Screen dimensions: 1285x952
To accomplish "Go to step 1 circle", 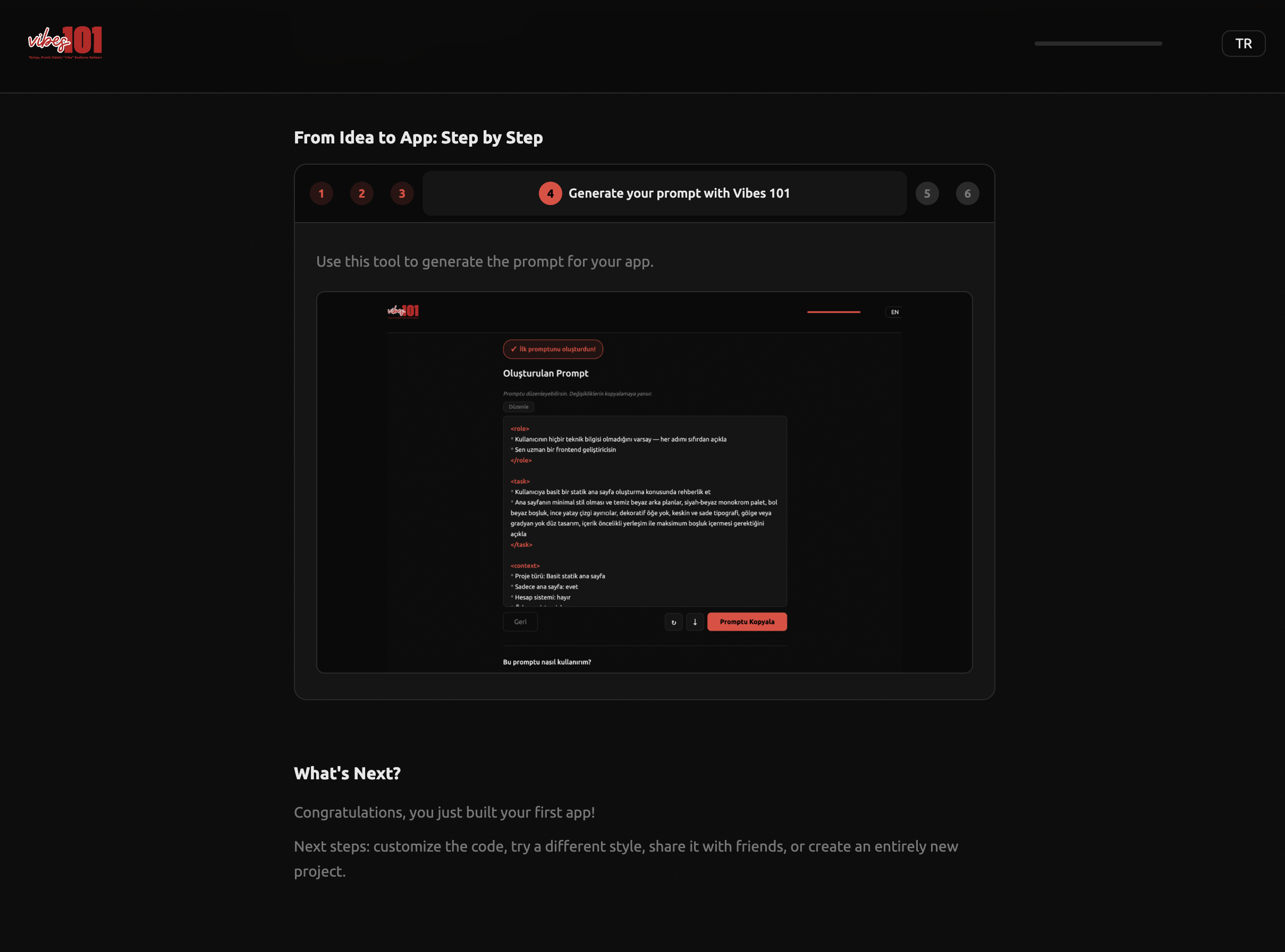I will [321, 193].
